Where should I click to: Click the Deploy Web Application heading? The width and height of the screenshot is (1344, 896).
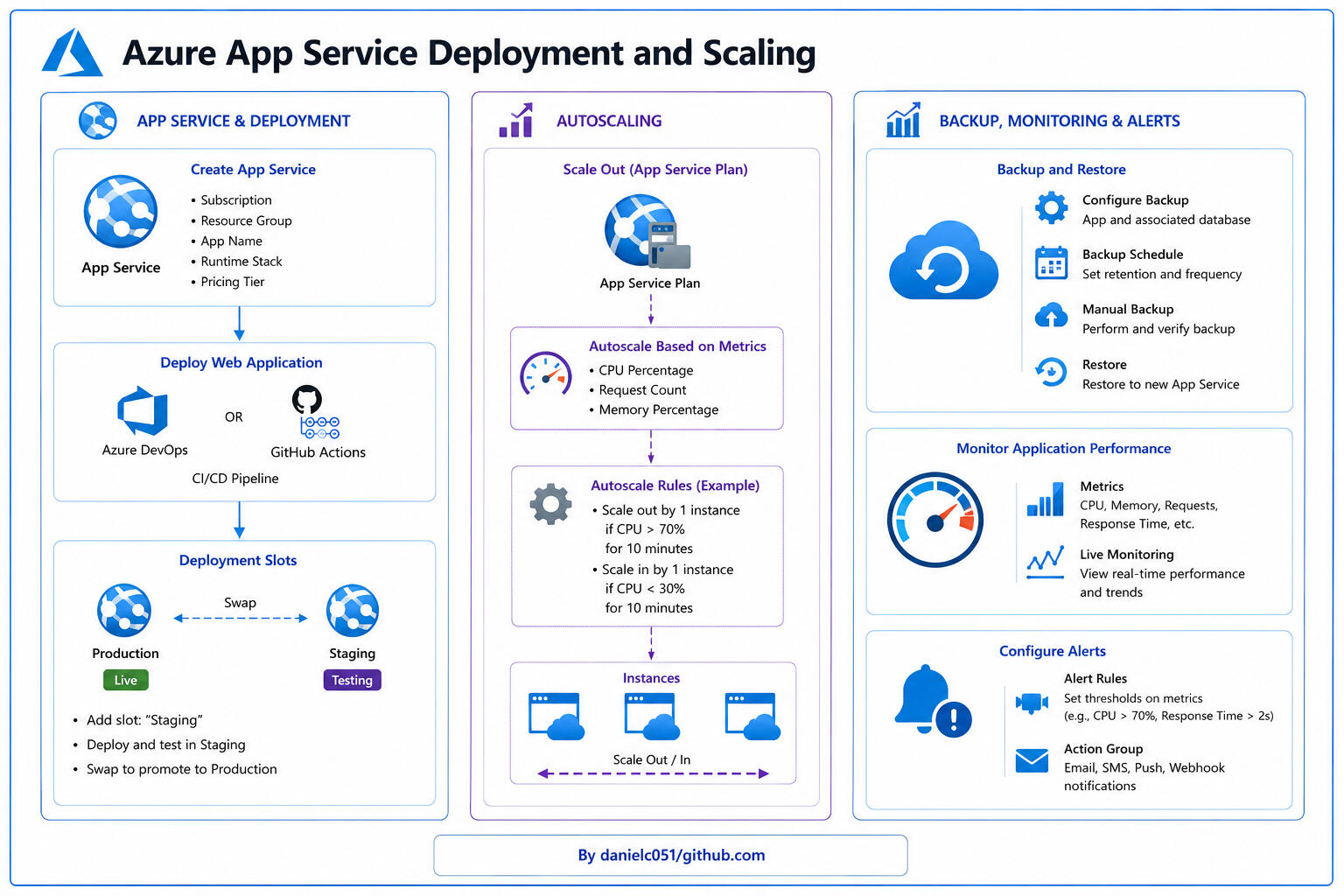click(241, 362)
